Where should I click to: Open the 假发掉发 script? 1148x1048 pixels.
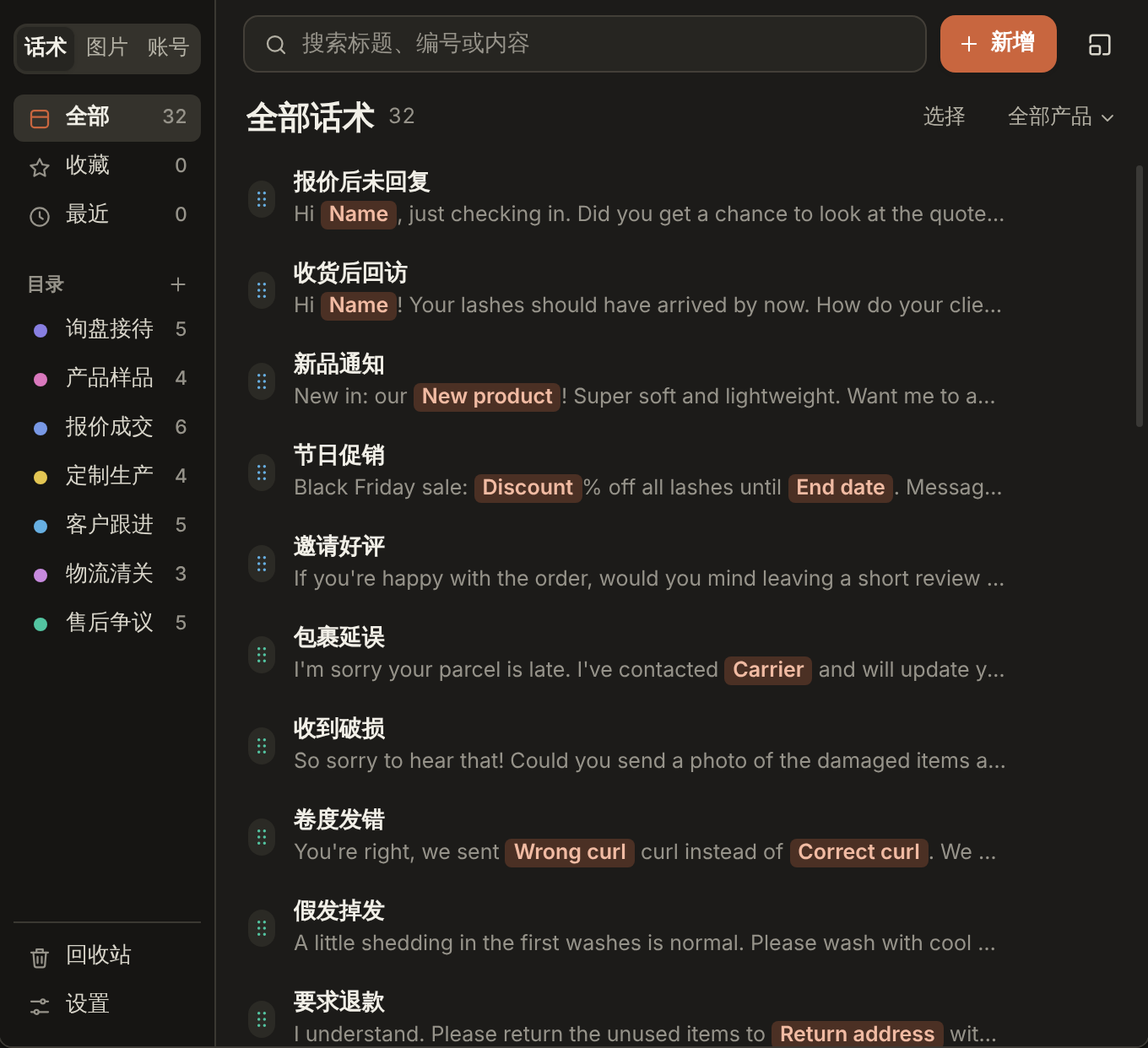click(682, 927)
